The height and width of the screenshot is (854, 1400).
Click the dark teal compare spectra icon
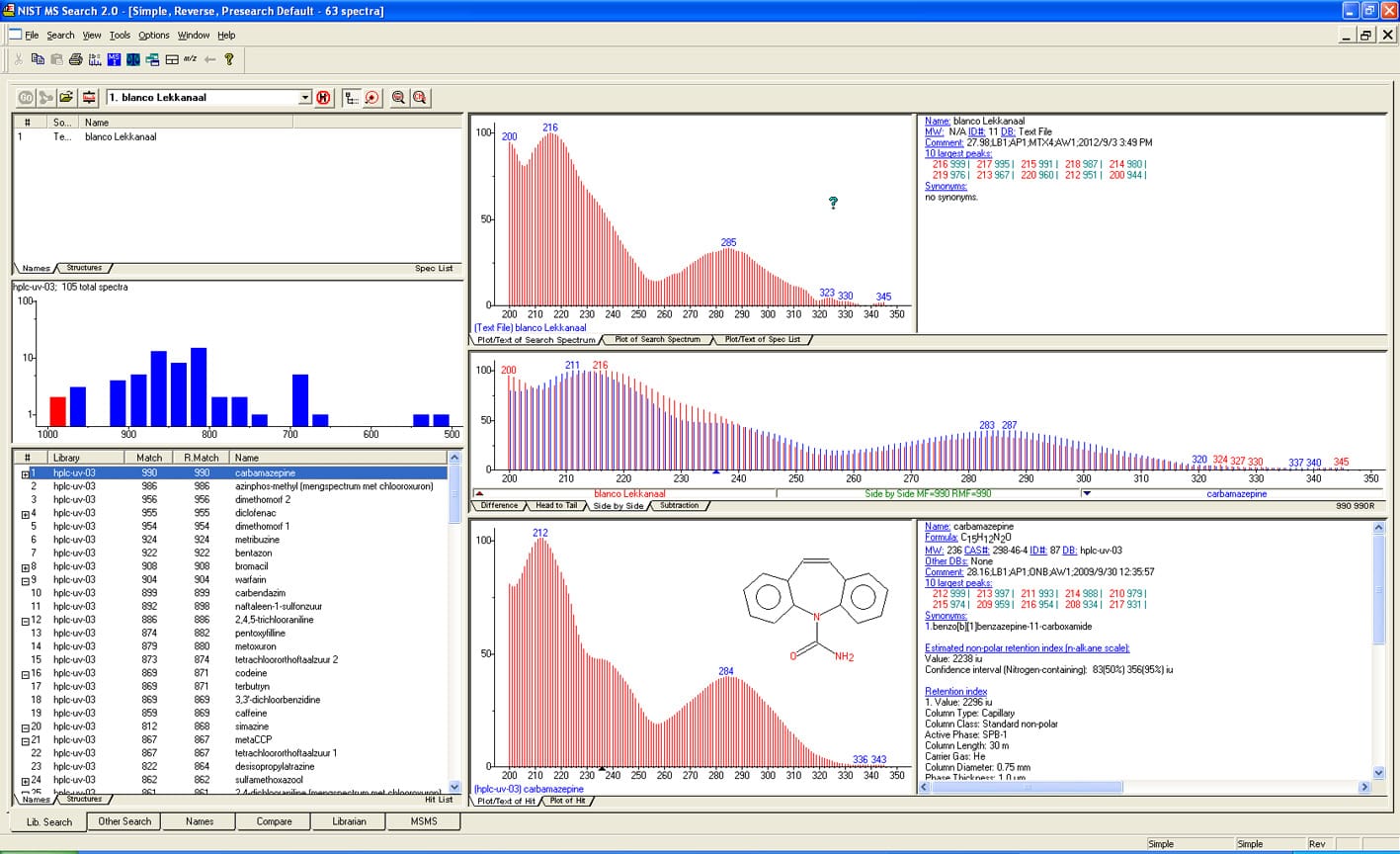(133, 59)
